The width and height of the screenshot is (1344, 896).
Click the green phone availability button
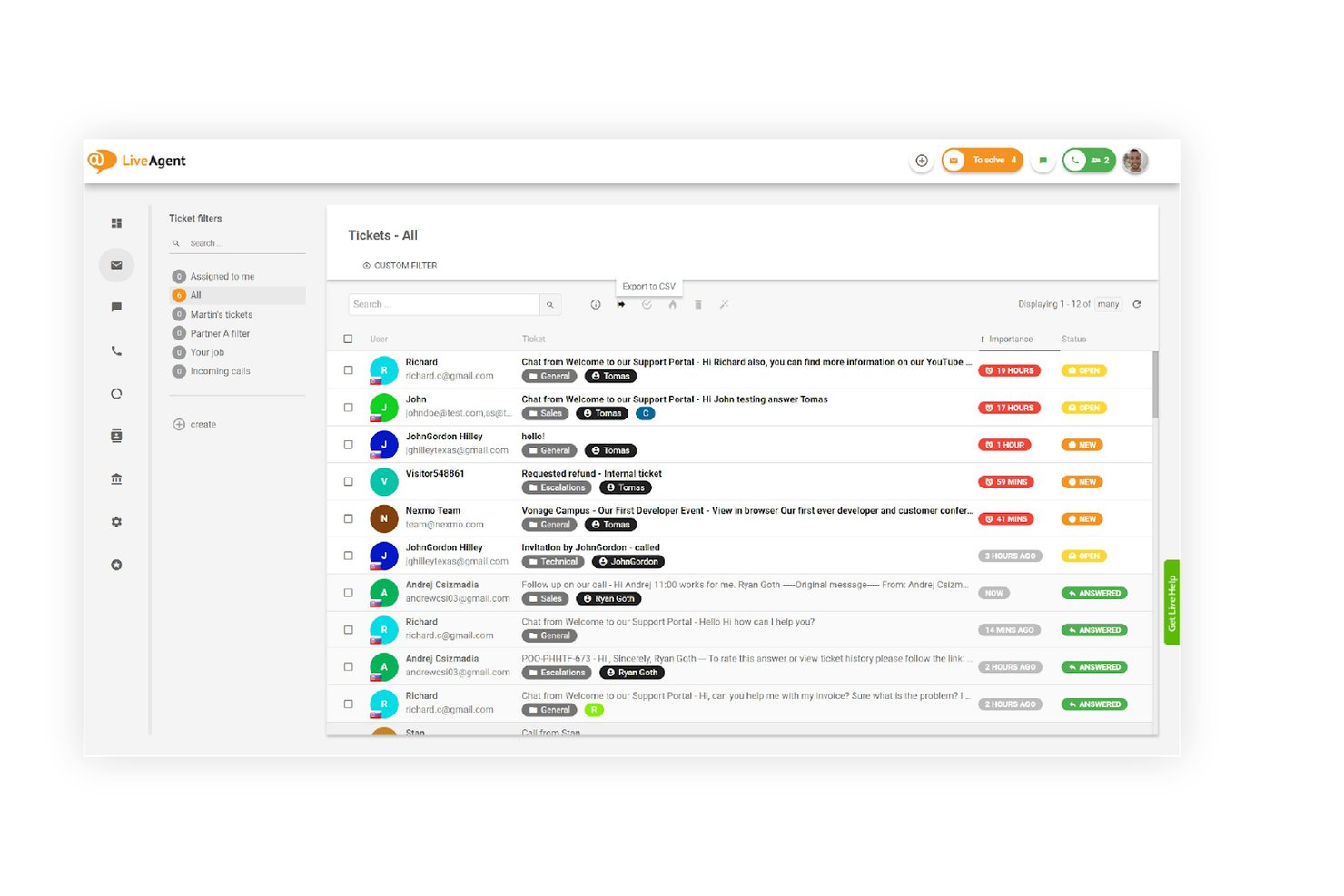(1089, 161)
